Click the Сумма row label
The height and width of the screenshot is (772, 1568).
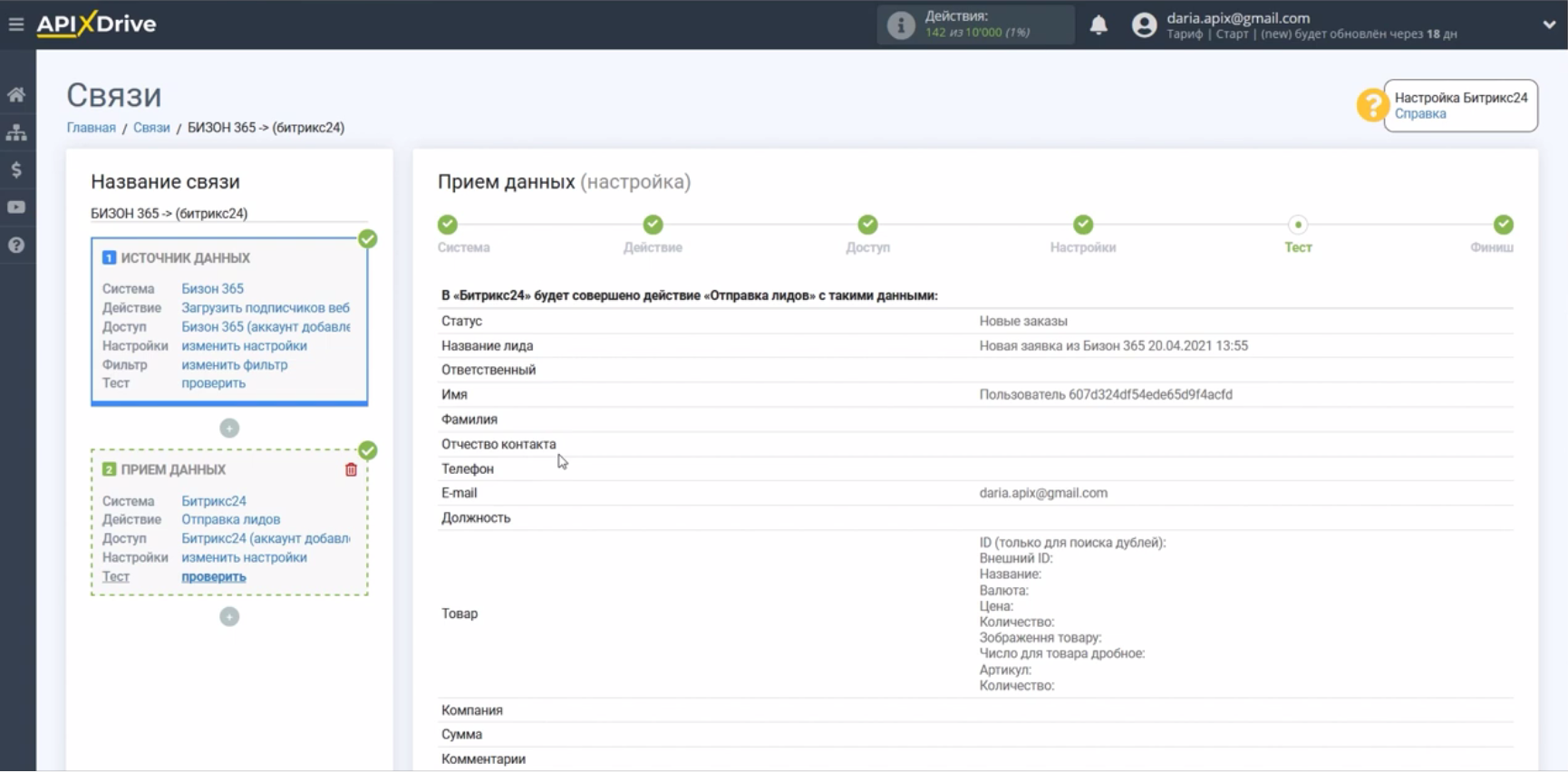(x=461, y=735)
